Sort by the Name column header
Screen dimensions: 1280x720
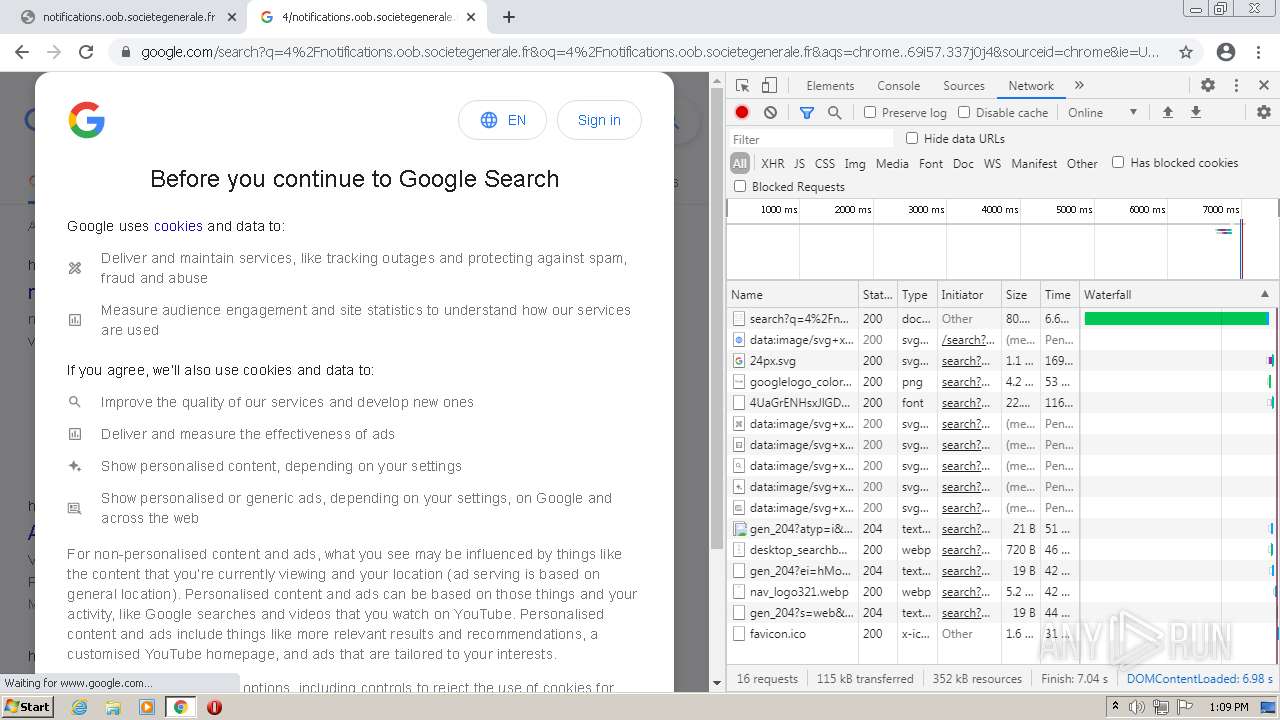792,295
